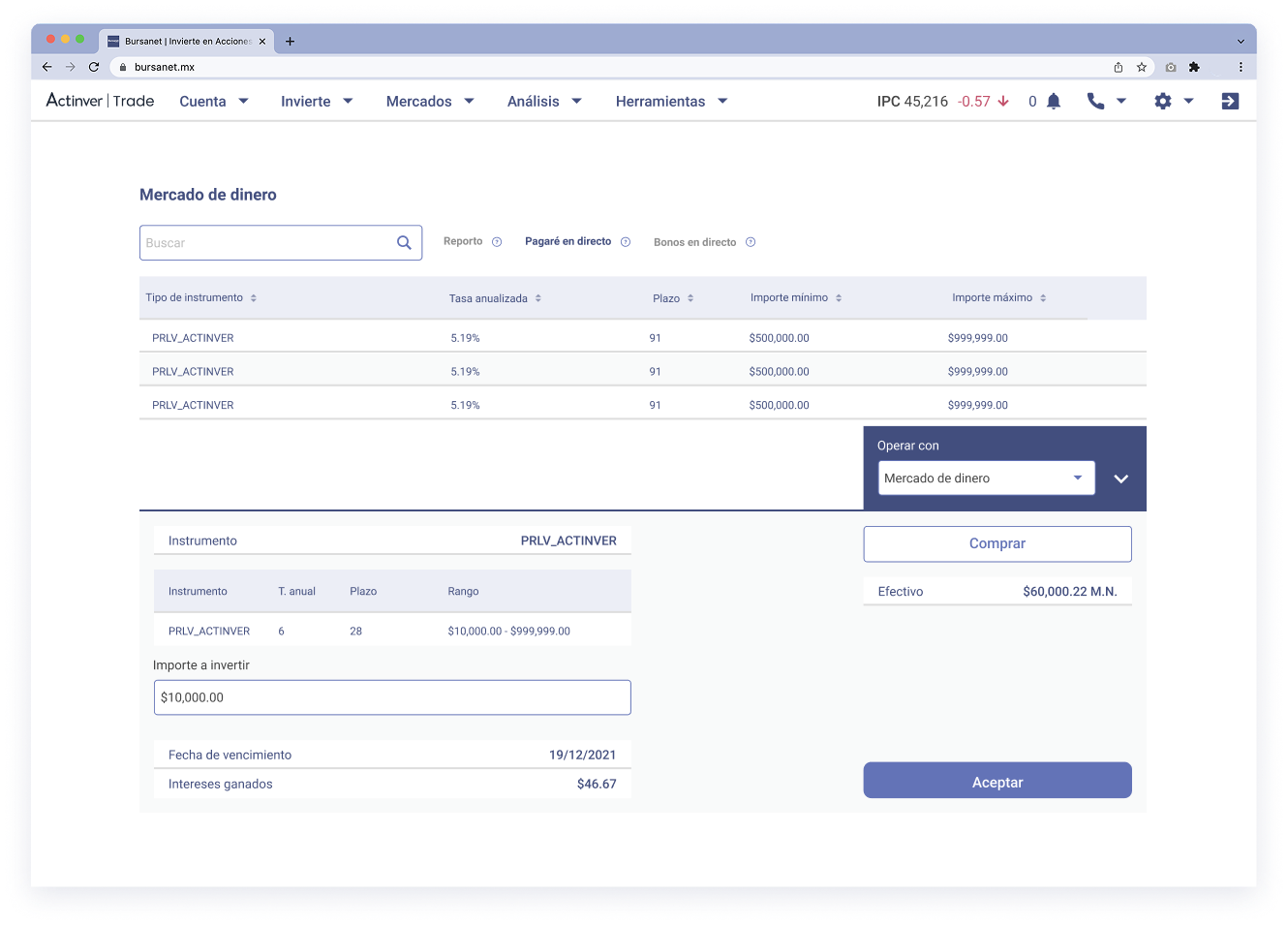Open the phone contact icon
This screenshot has height=926, width=1288.
pos(1095,101)
